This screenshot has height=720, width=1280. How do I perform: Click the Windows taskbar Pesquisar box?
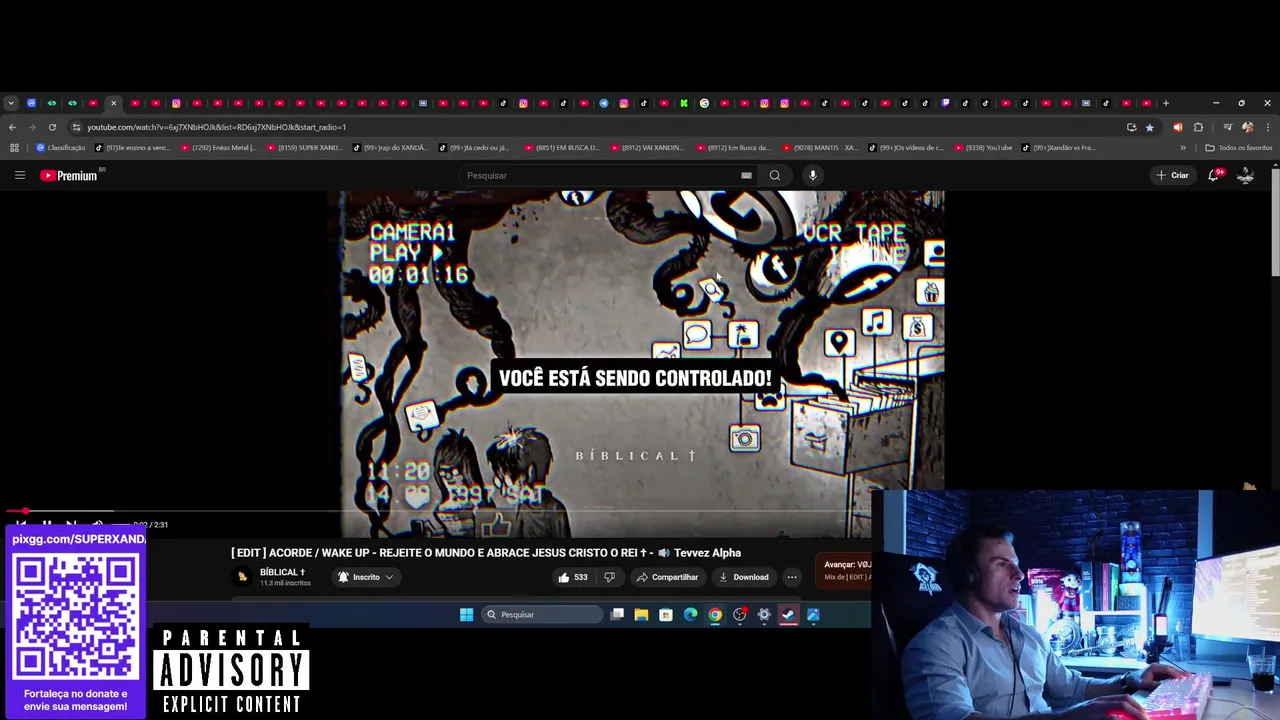click(x=540, y=614)
